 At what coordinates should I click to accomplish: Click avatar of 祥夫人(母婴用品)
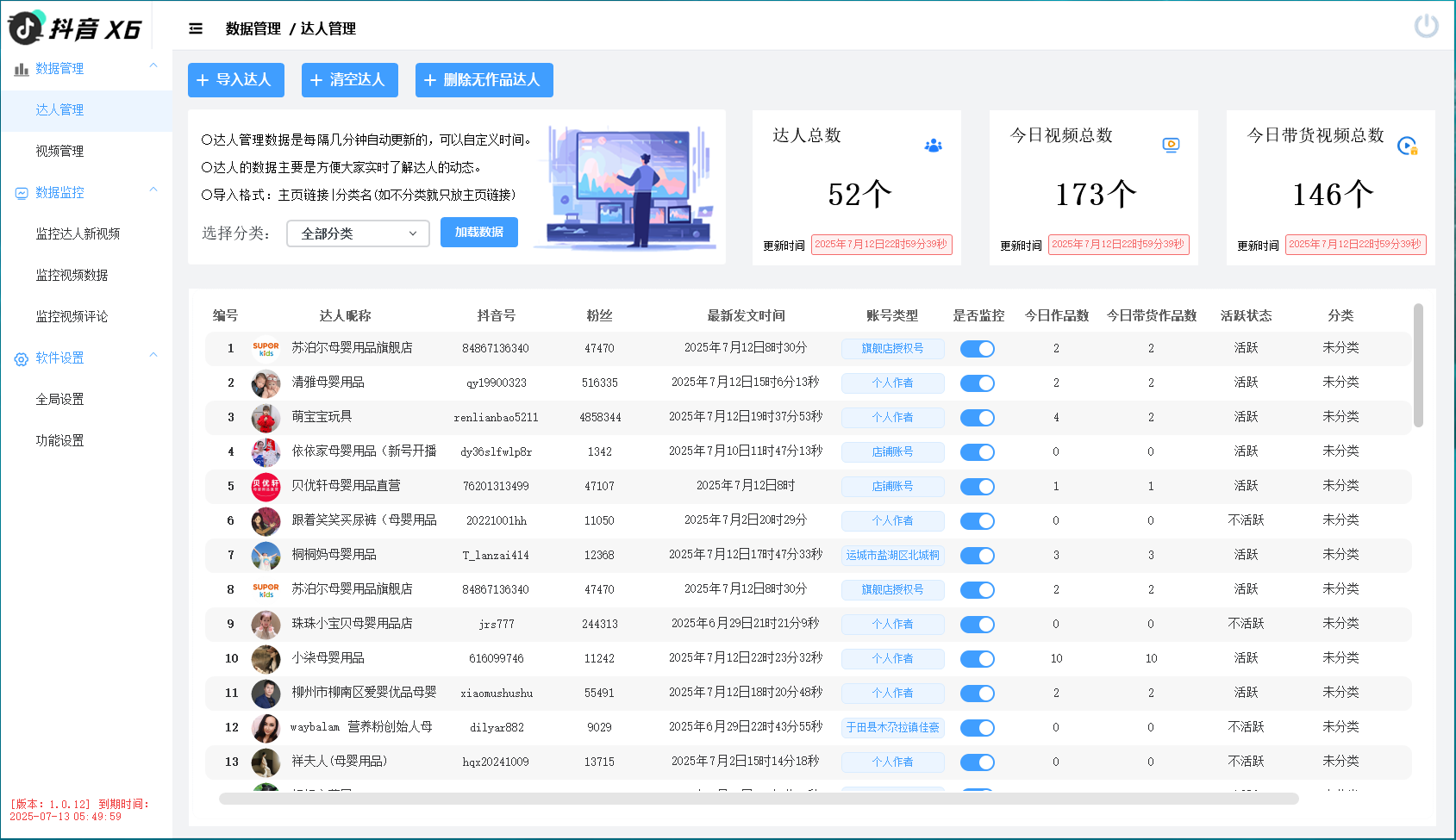[266, 762]
